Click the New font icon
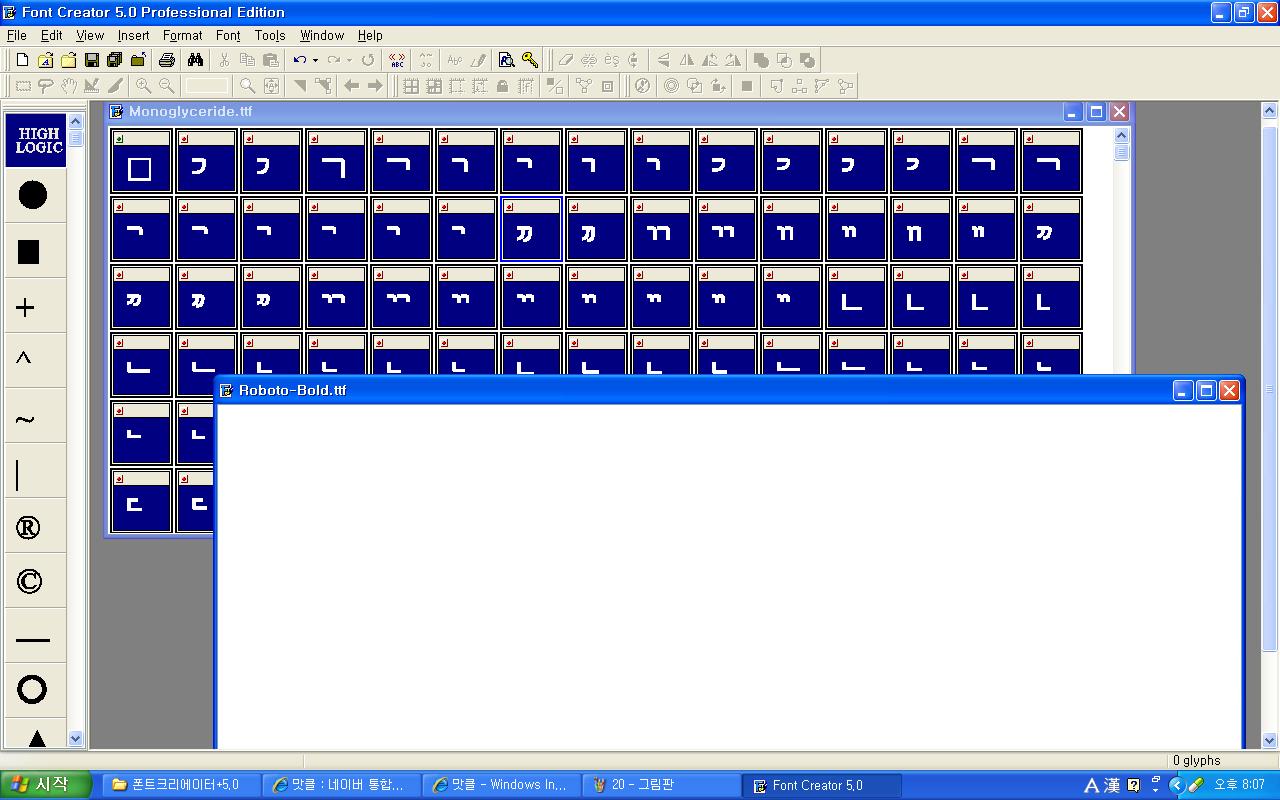Viewport: 1280px width, 800px height. tap(22, 60)
